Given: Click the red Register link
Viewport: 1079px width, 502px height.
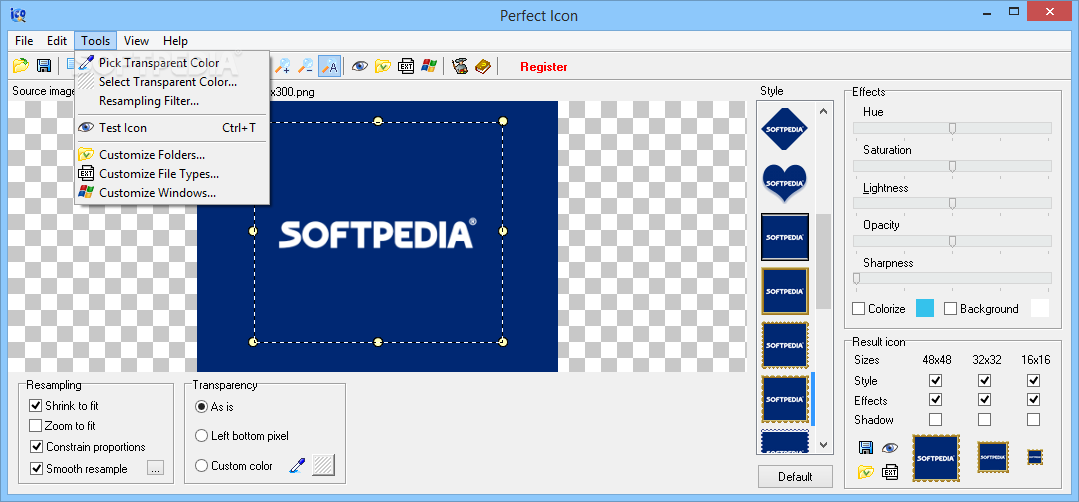Looking at the screenshot, I should (x=544, y=67).
